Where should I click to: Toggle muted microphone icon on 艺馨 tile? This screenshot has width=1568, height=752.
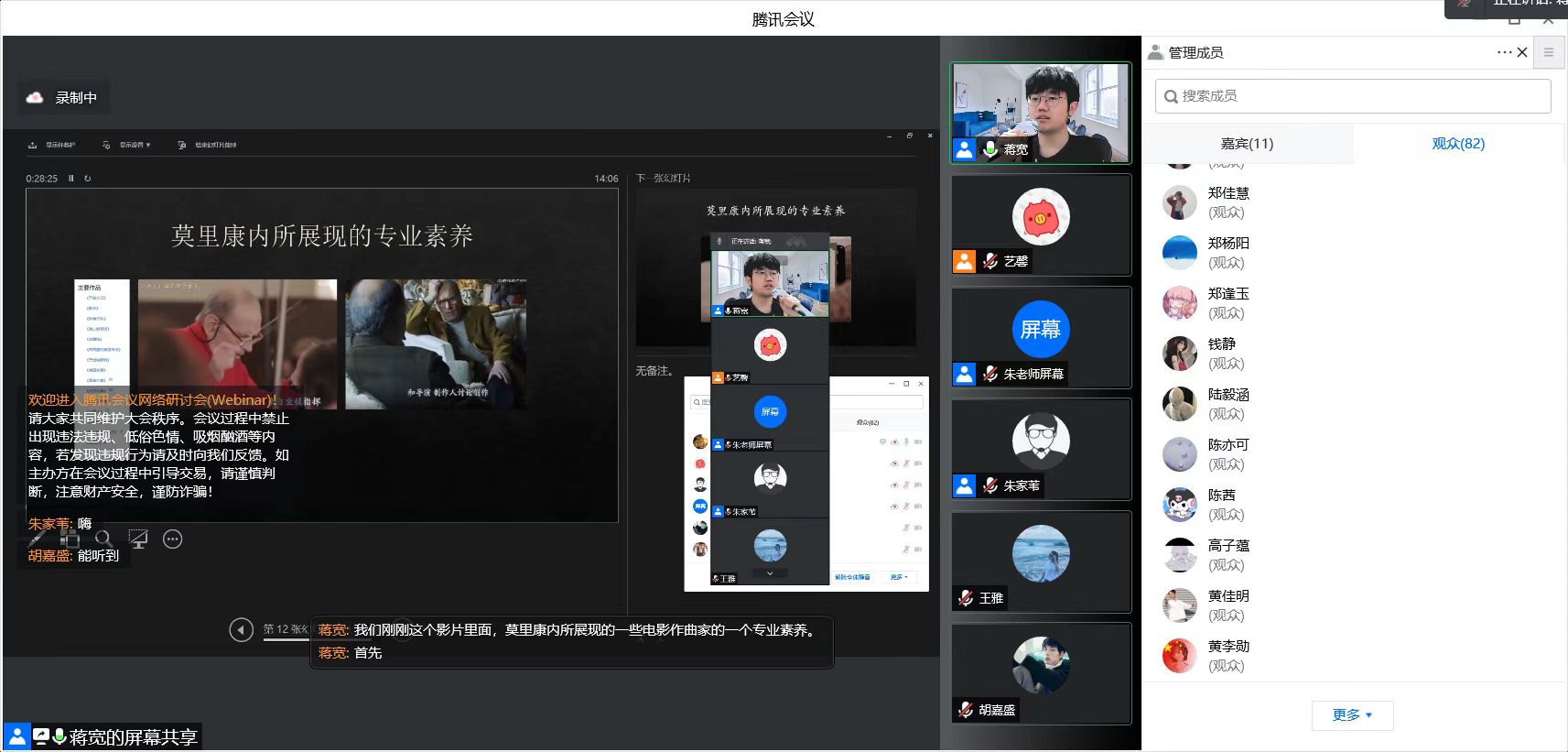990,261
